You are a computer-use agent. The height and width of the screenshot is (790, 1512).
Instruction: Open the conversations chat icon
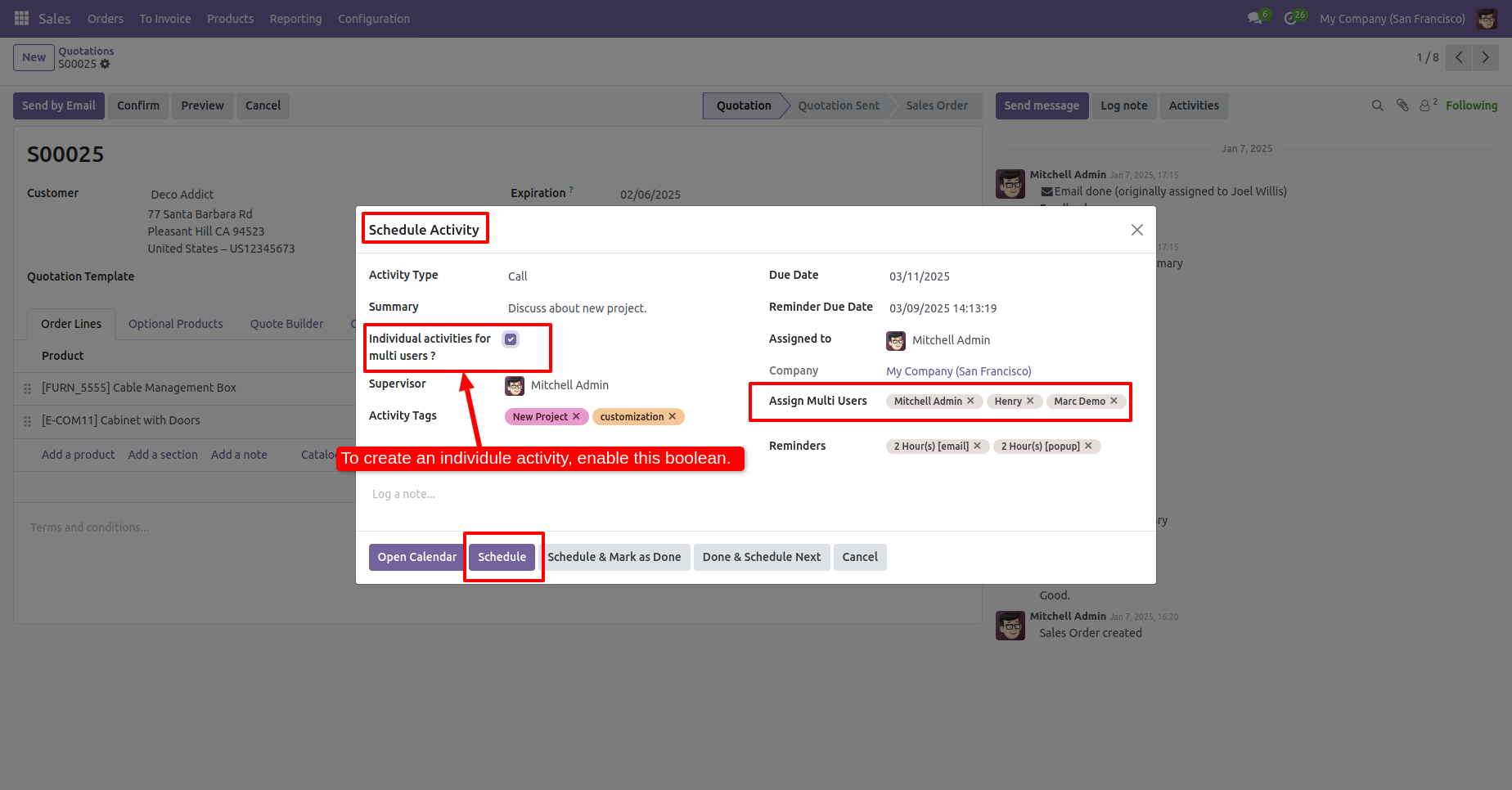(1254, 18)
